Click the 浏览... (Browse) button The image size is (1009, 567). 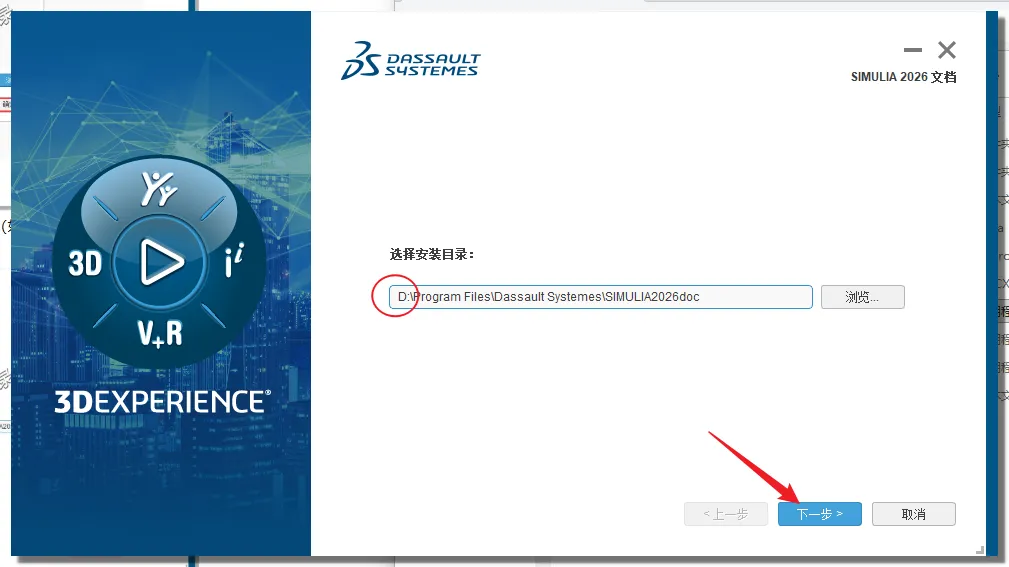tap(862, 297)
